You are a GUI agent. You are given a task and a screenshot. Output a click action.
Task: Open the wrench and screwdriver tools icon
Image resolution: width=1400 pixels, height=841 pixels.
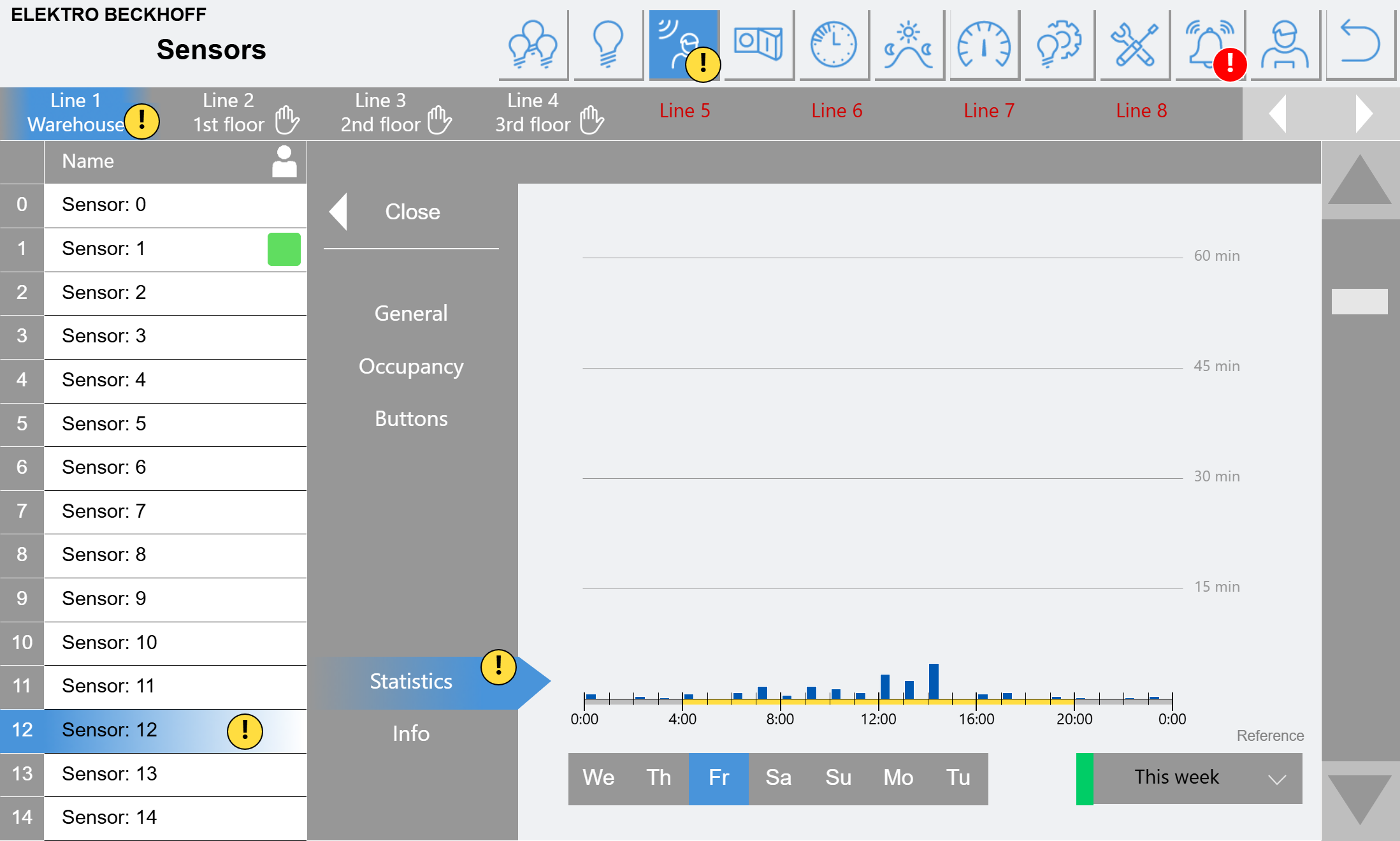coord(1134,45)
